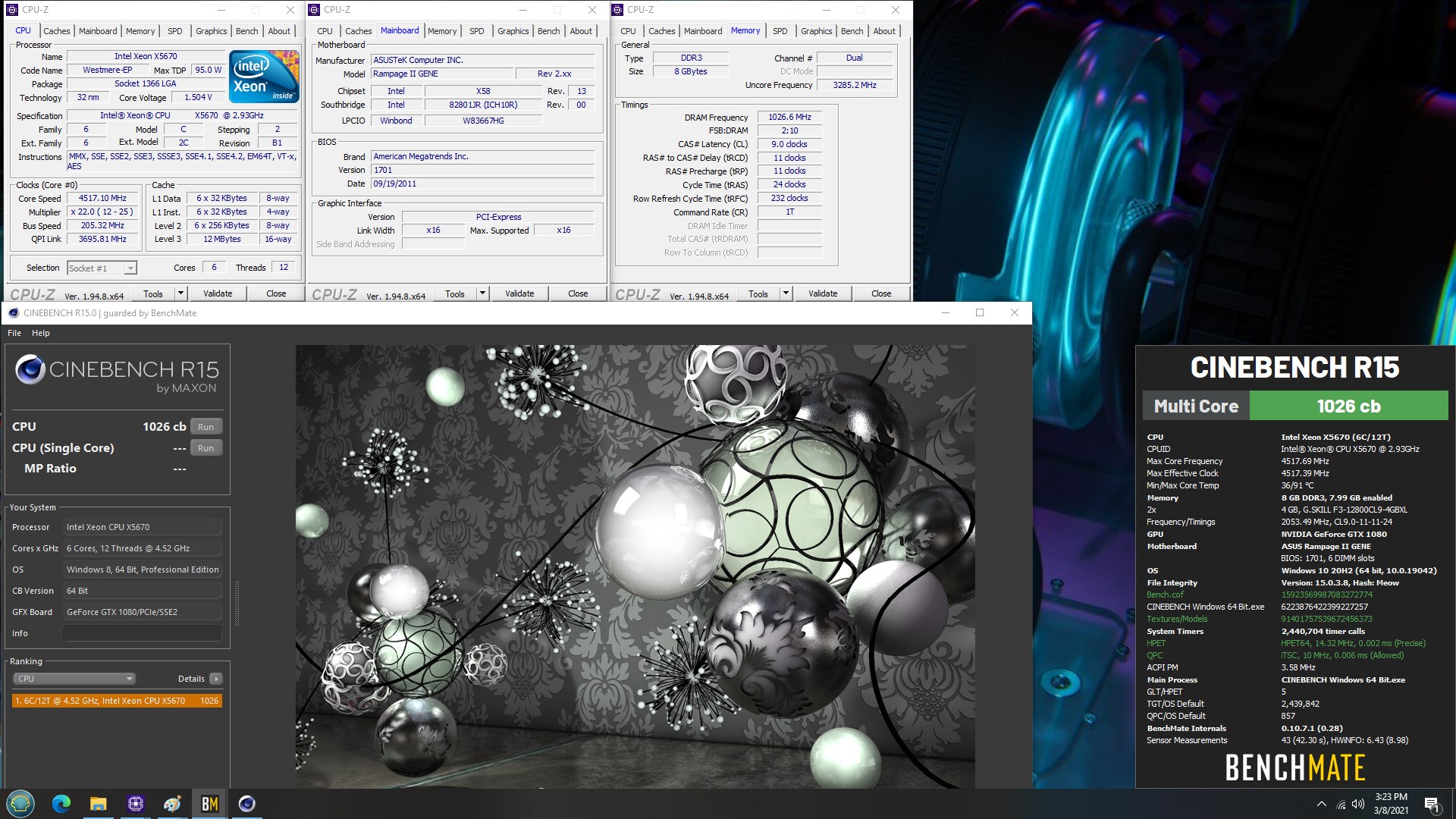Click the rendered Cinebench spheres image
The width and height of the screenshot is (1456, 819).
[635, 566]
